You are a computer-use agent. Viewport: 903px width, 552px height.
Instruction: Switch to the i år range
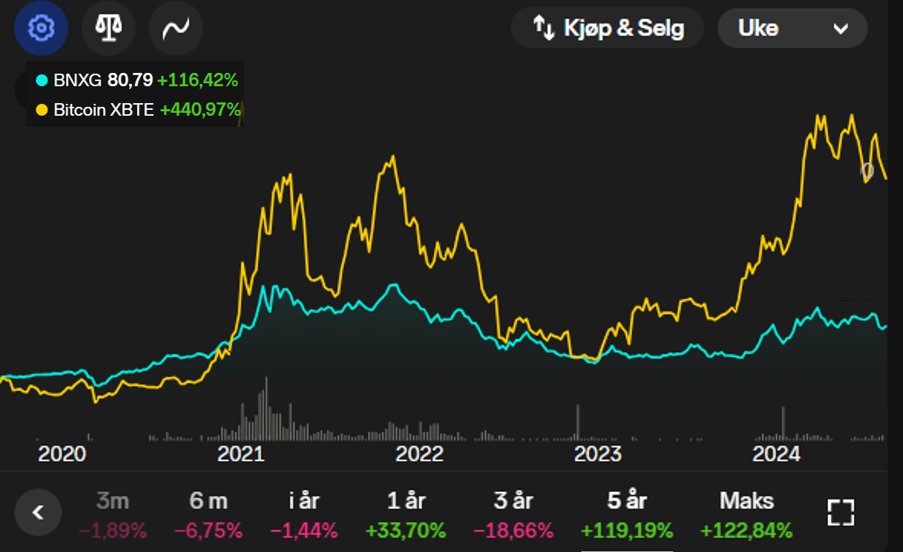304,515
